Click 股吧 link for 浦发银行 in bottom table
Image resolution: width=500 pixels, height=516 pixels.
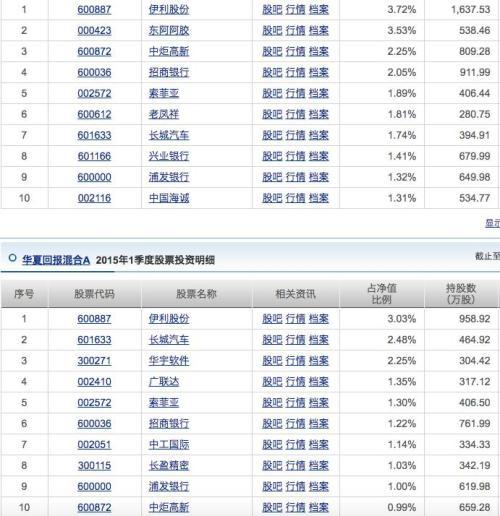tap(272, 486)
